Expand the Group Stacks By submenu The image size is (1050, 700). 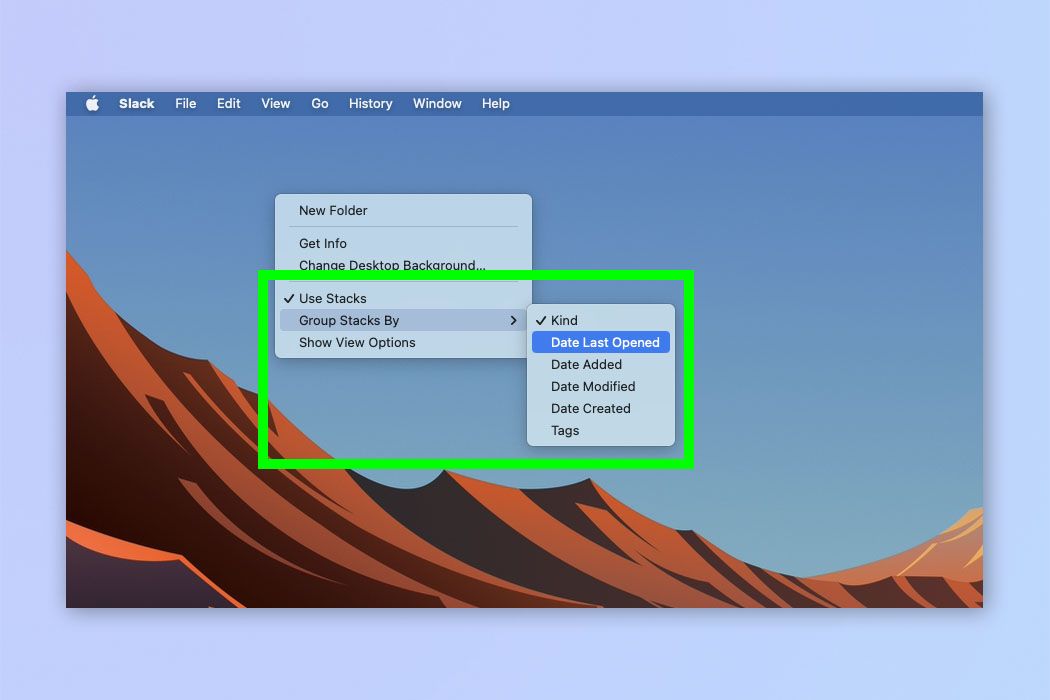coord(349,320)
